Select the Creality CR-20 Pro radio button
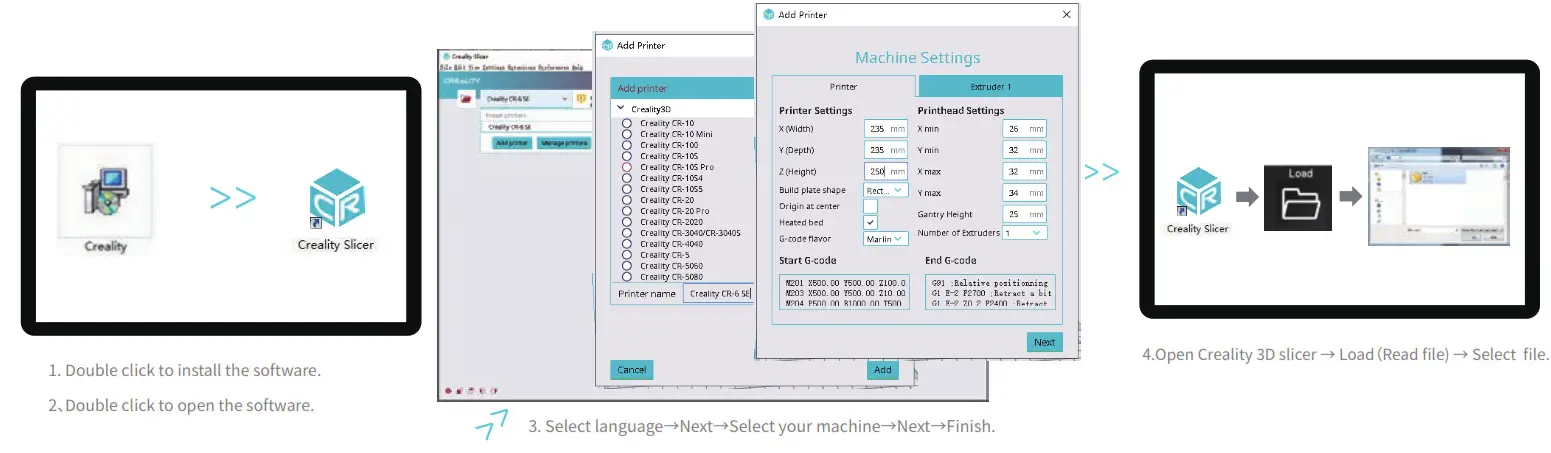The height and width of the screenshot is (453, 1551). 627,211
